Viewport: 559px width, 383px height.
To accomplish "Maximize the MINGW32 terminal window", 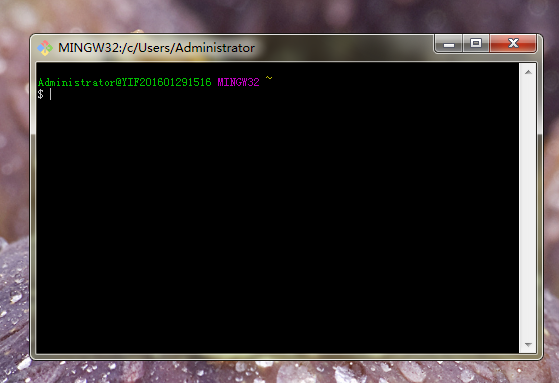I will 476,44.
